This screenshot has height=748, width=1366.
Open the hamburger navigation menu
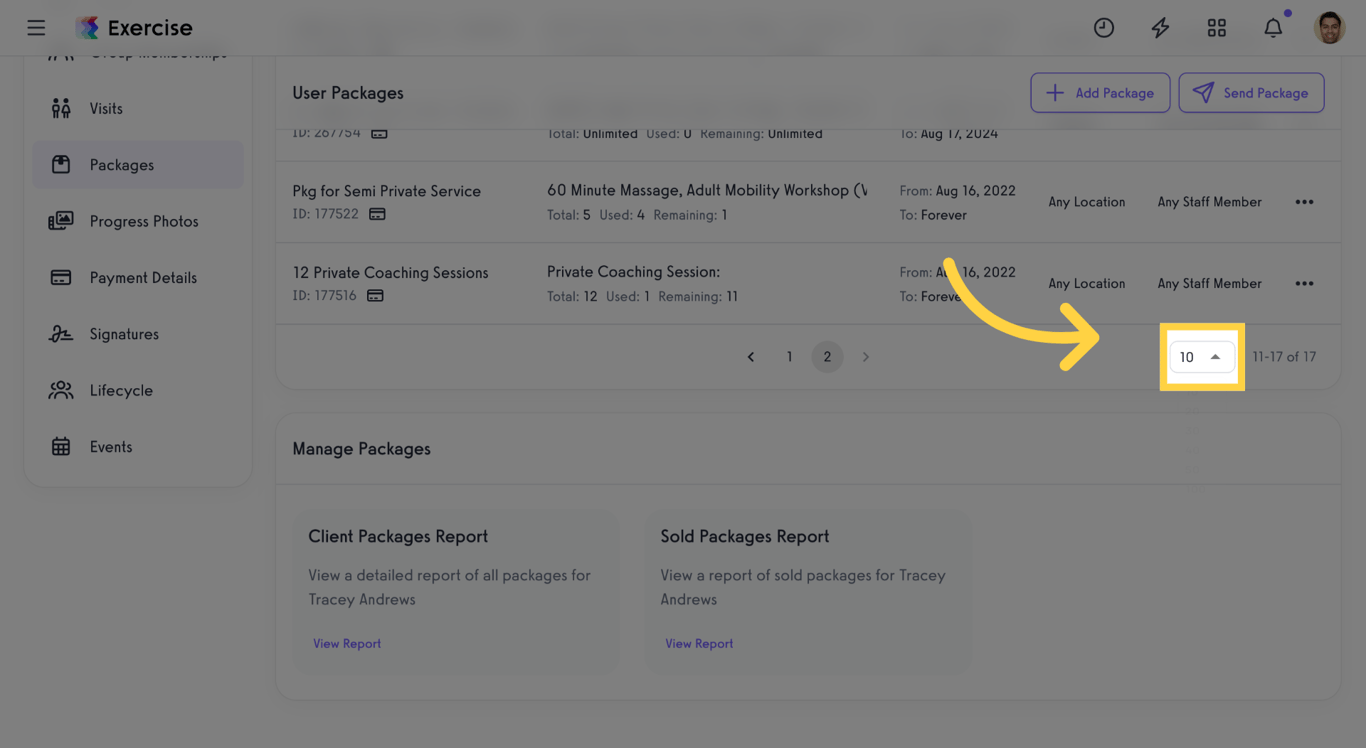tap(36, 28)
